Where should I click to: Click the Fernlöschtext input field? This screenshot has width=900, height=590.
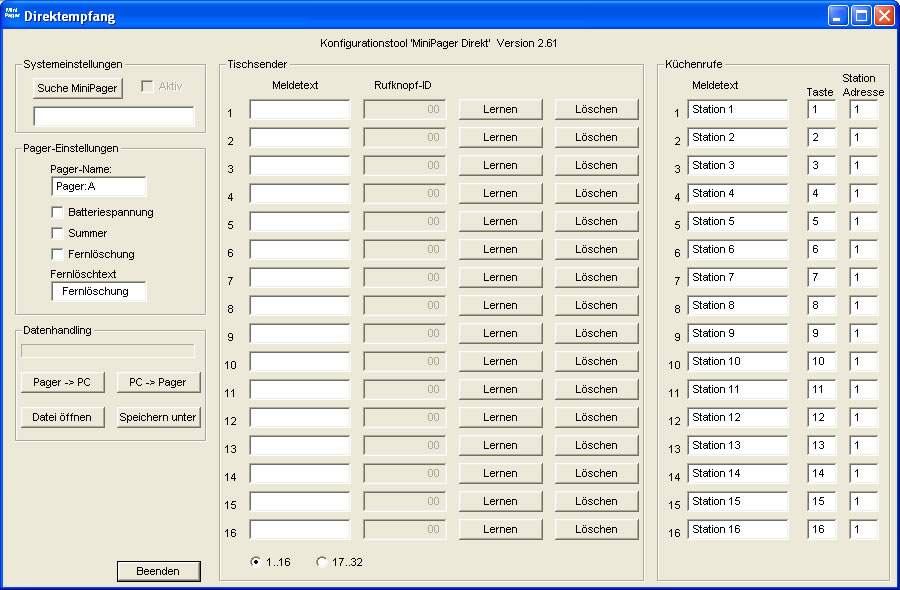(x=98, y=291)
